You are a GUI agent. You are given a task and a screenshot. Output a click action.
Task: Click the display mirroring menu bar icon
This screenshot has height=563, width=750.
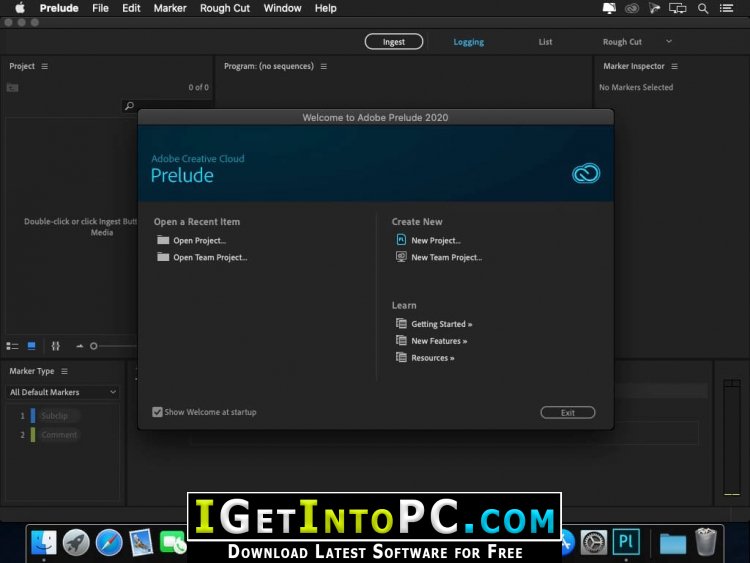click(x=677, y=8)
